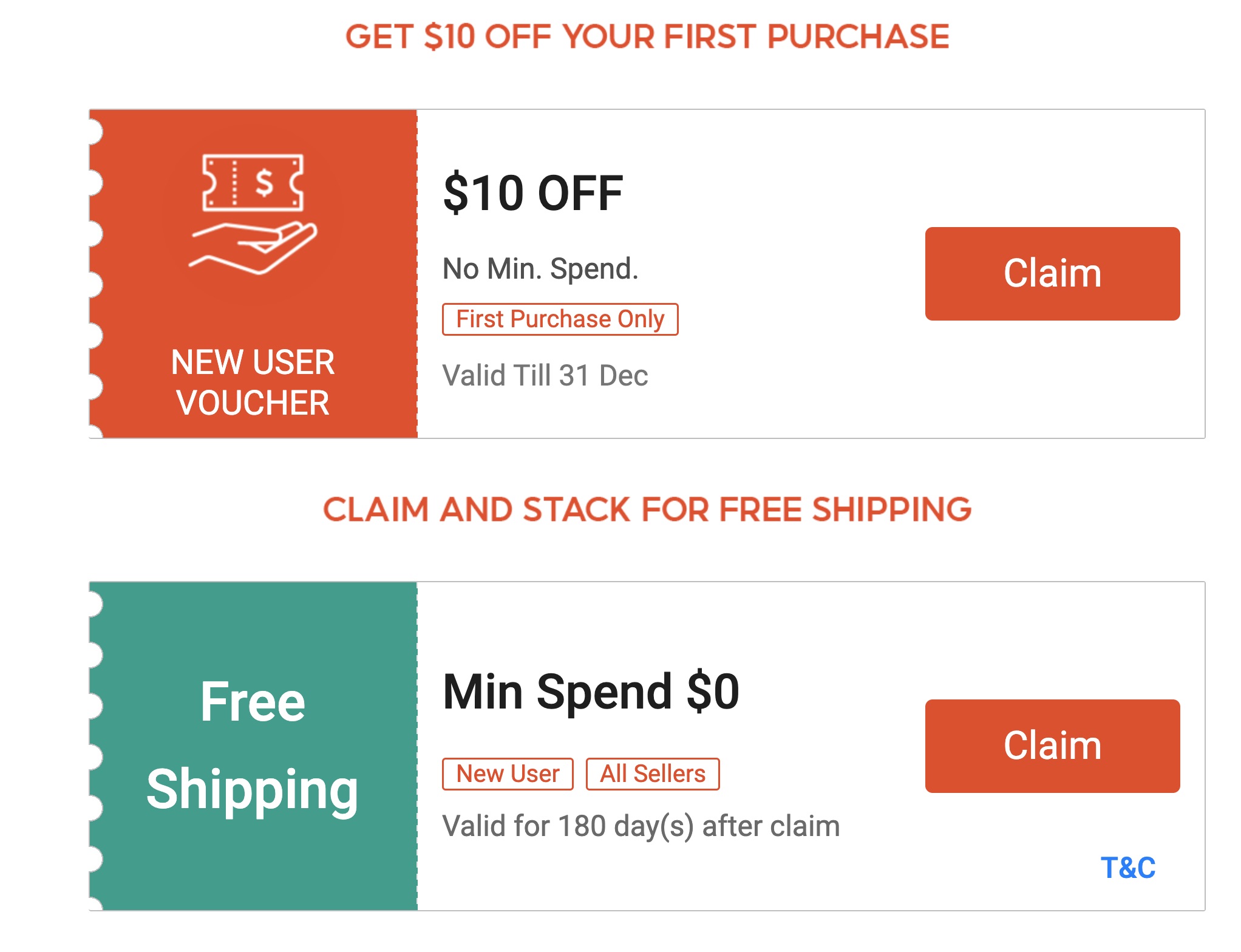Select the "All Sellers" tag
1241x952 pixels.
[652, 774]
